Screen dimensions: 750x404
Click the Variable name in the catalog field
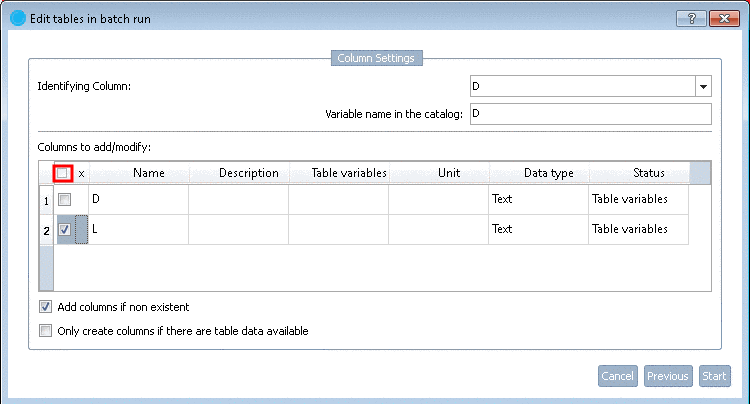(x=591, y=114)
